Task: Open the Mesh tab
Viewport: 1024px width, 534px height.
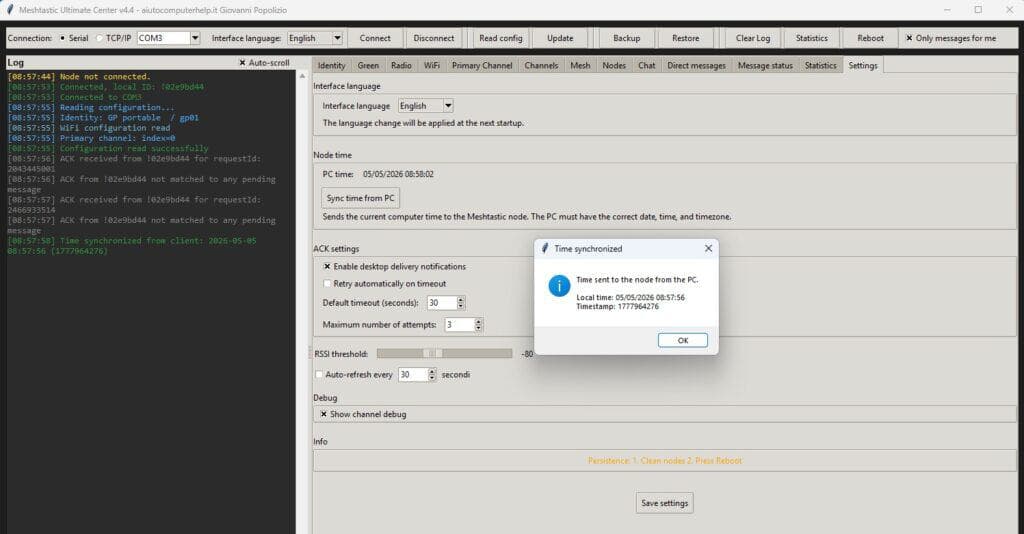Action: [x=580, y=65]
